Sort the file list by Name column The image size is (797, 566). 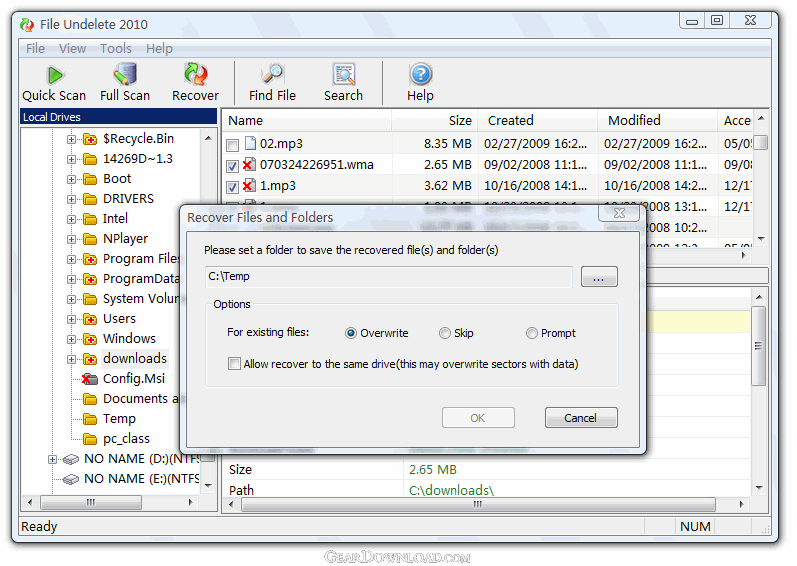[307, 120]
